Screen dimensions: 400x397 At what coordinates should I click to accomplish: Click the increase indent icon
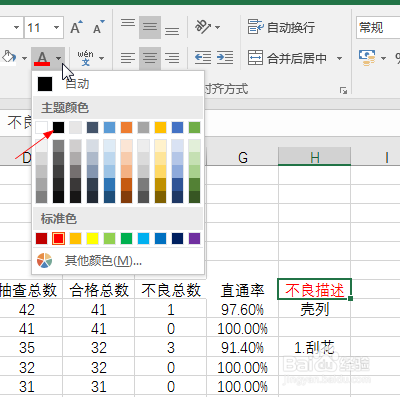[x=225, y=58]
